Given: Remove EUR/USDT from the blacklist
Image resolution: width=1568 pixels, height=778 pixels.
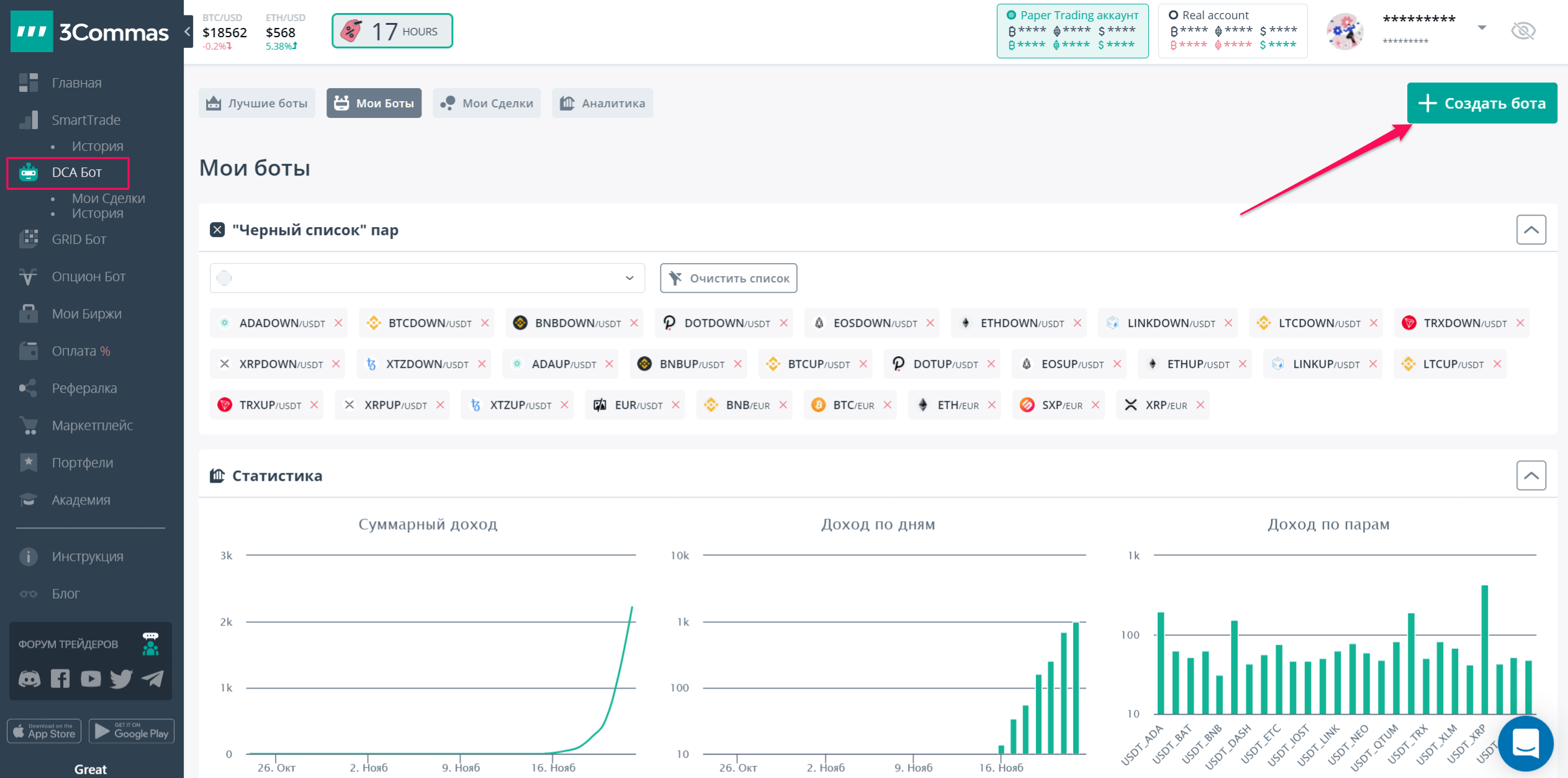Looking at the screenshot, I should click(x=675, y=405).
